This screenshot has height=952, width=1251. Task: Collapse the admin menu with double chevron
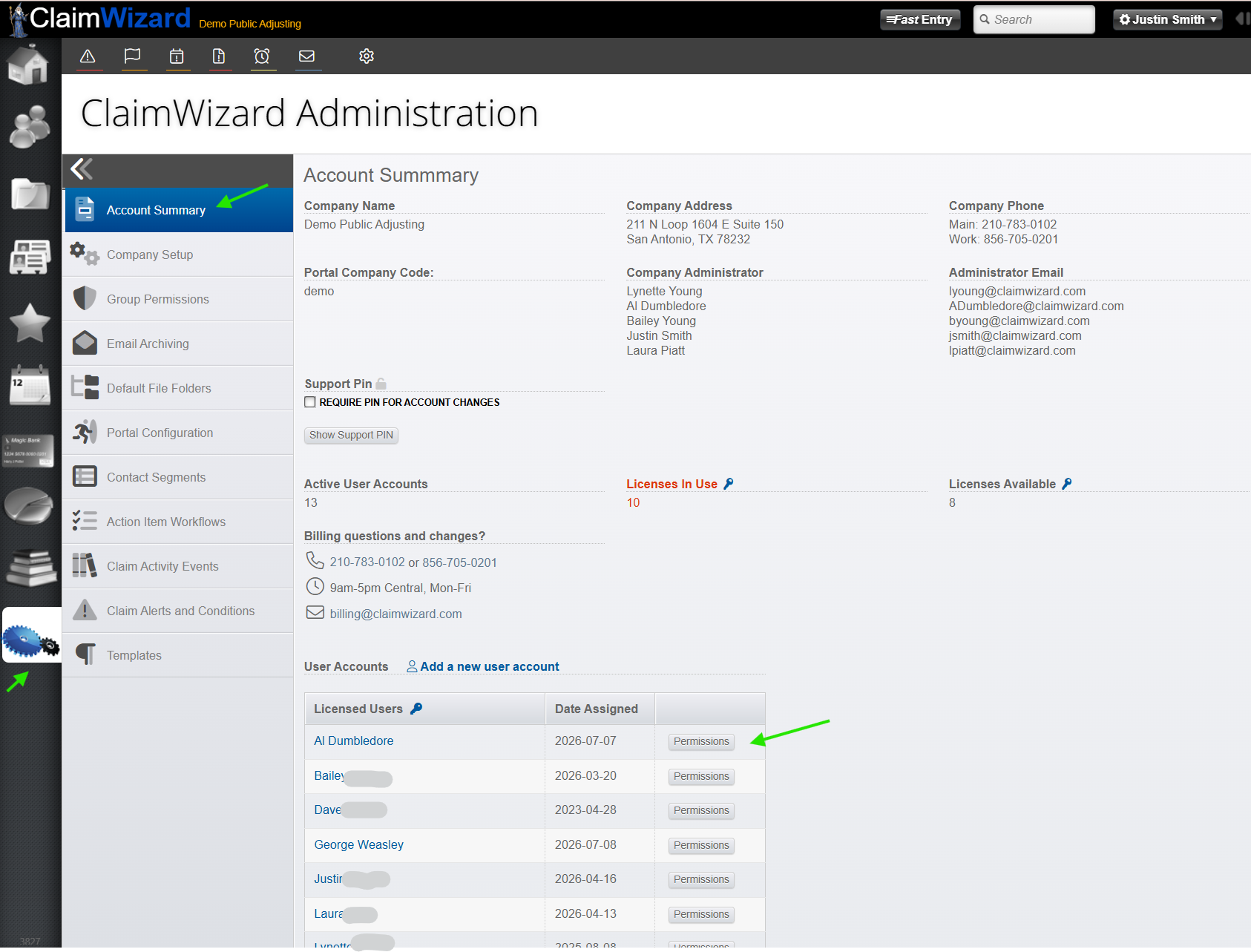tap(82, 169)
